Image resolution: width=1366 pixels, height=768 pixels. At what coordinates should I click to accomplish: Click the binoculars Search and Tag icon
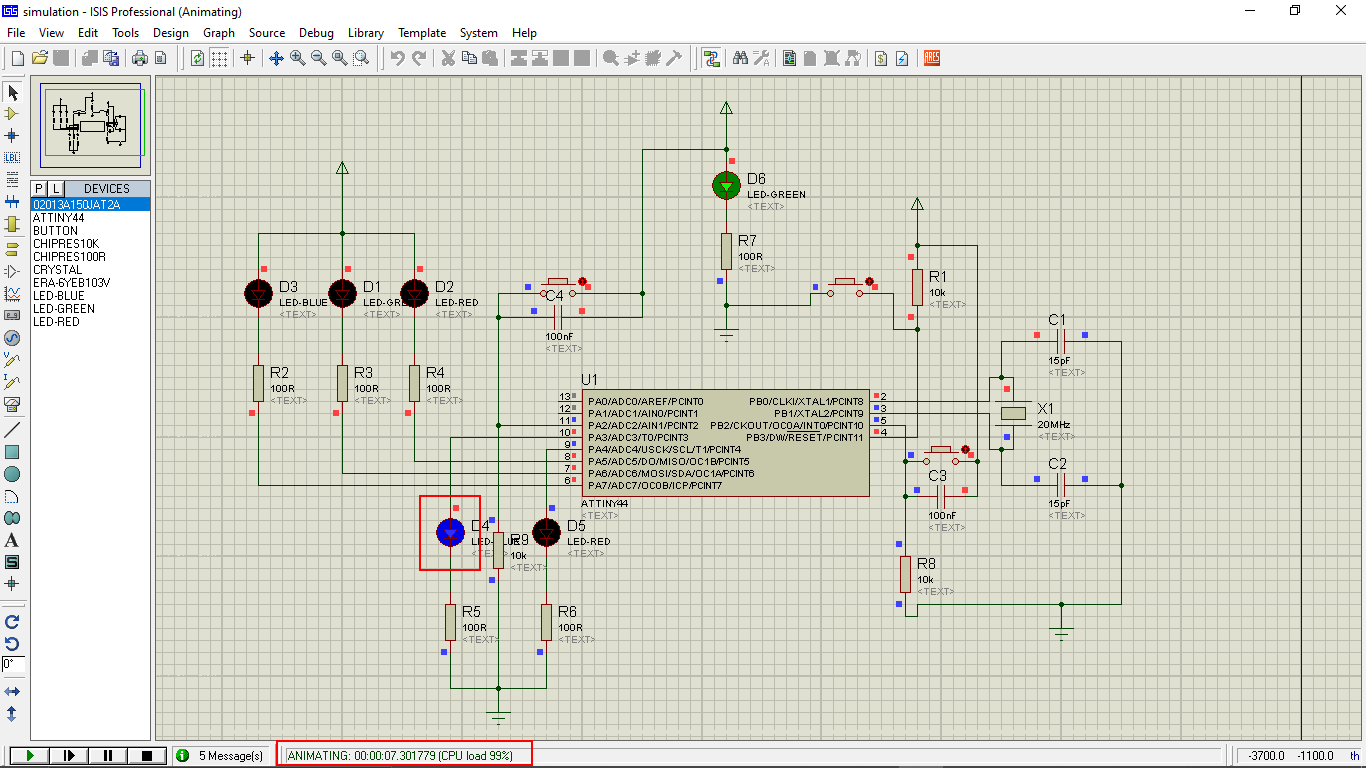(740, 58)
